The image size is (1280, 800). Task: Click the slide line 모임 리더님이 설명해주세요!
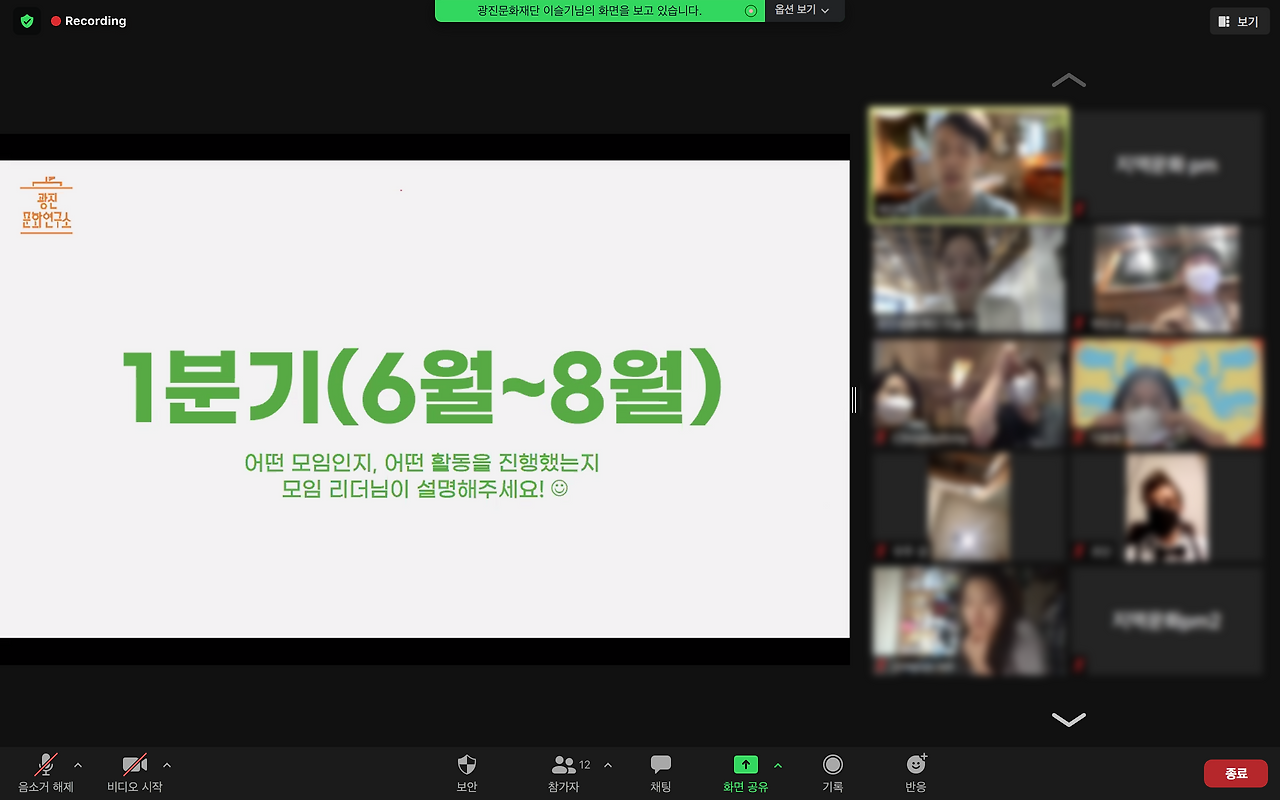tap(414, 490)
